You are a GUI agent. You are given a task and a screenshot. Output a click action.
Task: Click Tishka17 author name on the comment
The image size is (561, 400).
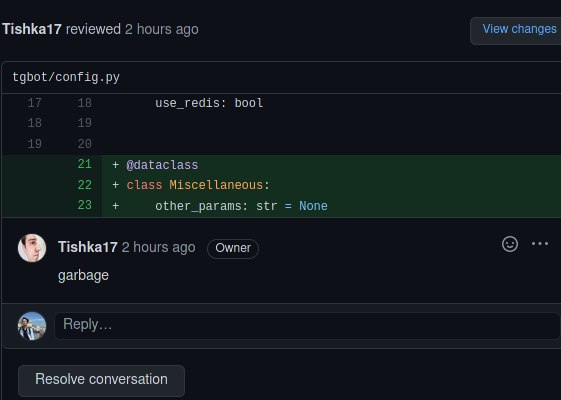pyautogui.click(x=88, y=247)
